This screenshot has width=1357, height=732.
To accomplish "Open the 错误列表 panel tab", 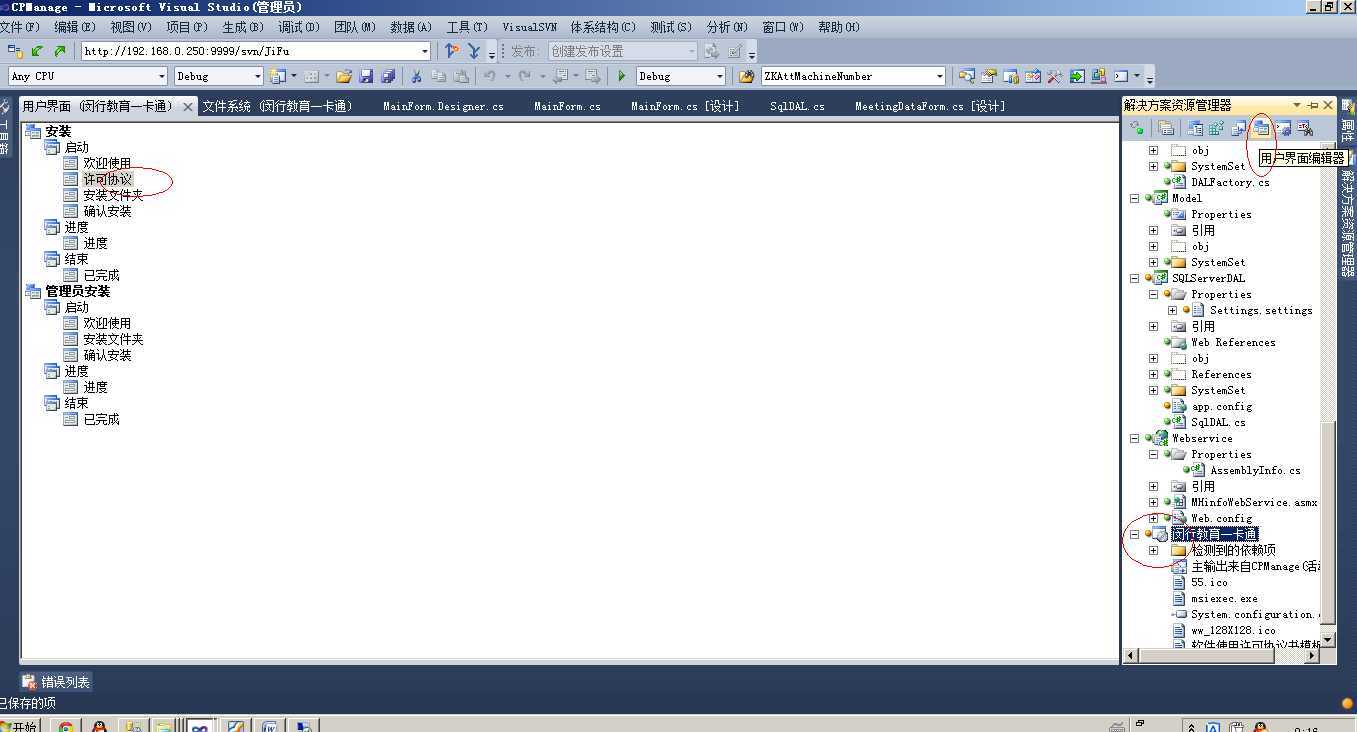I will click(56, 682).
